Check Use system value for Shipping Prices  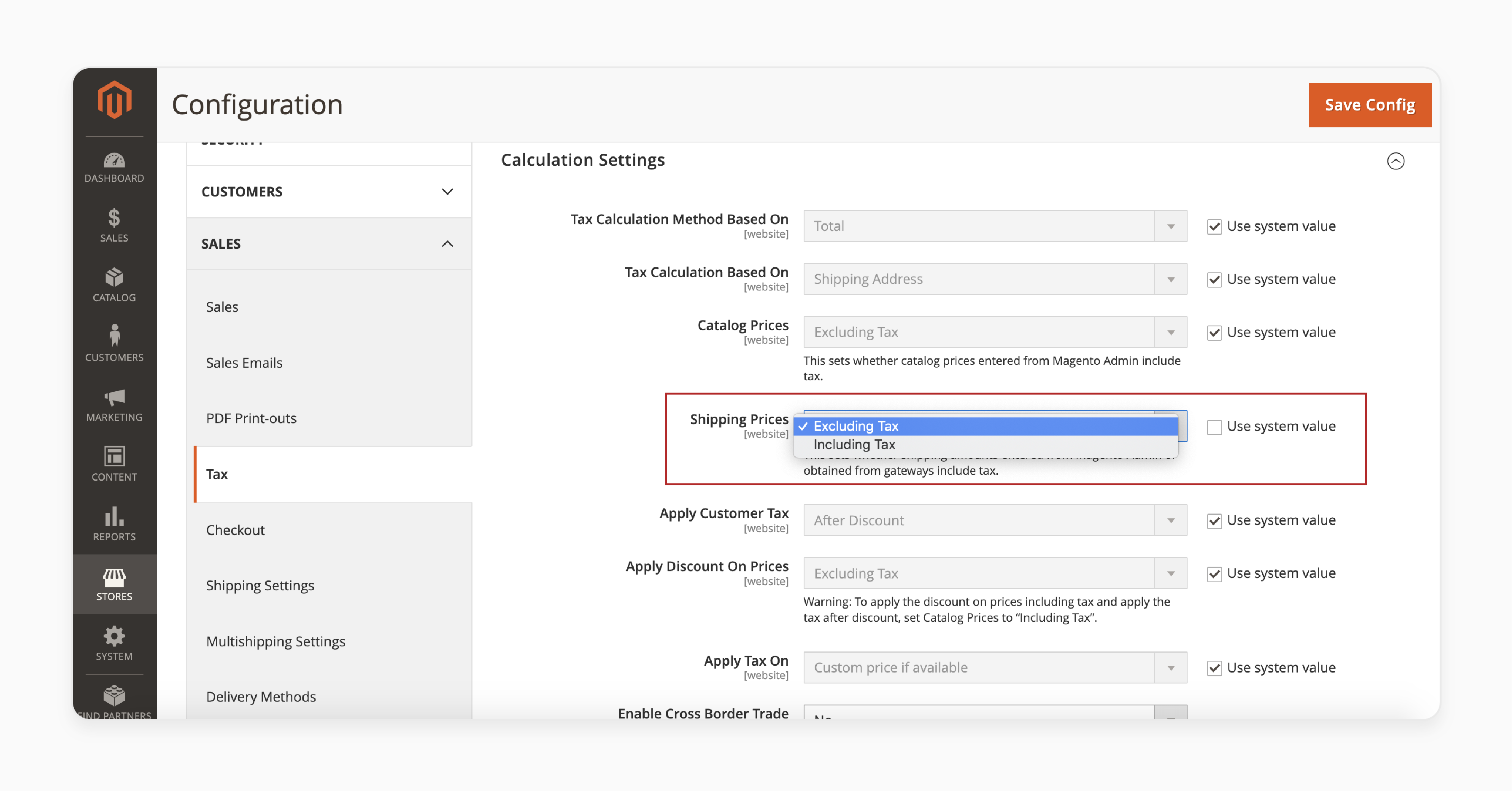(x=1214, y=427)
